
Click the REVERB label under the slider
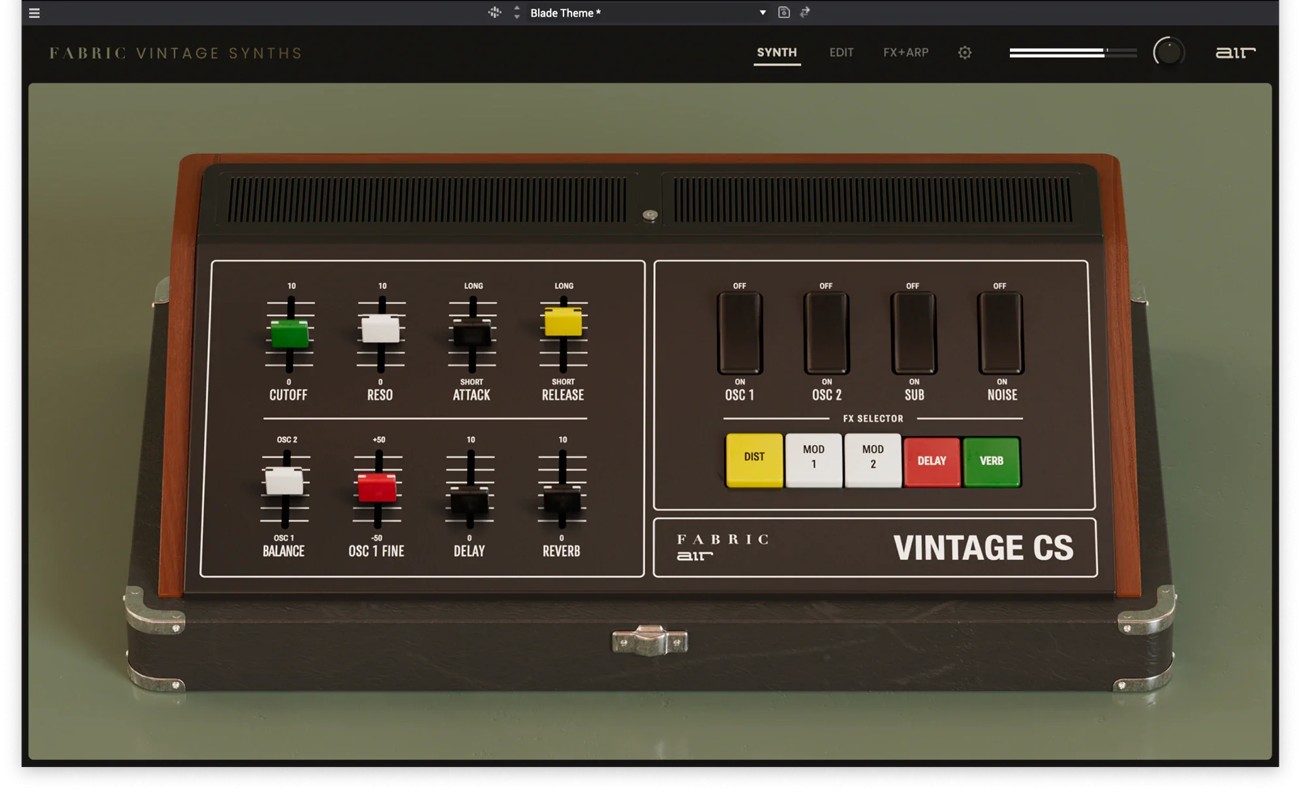click(x=561, y=551)
